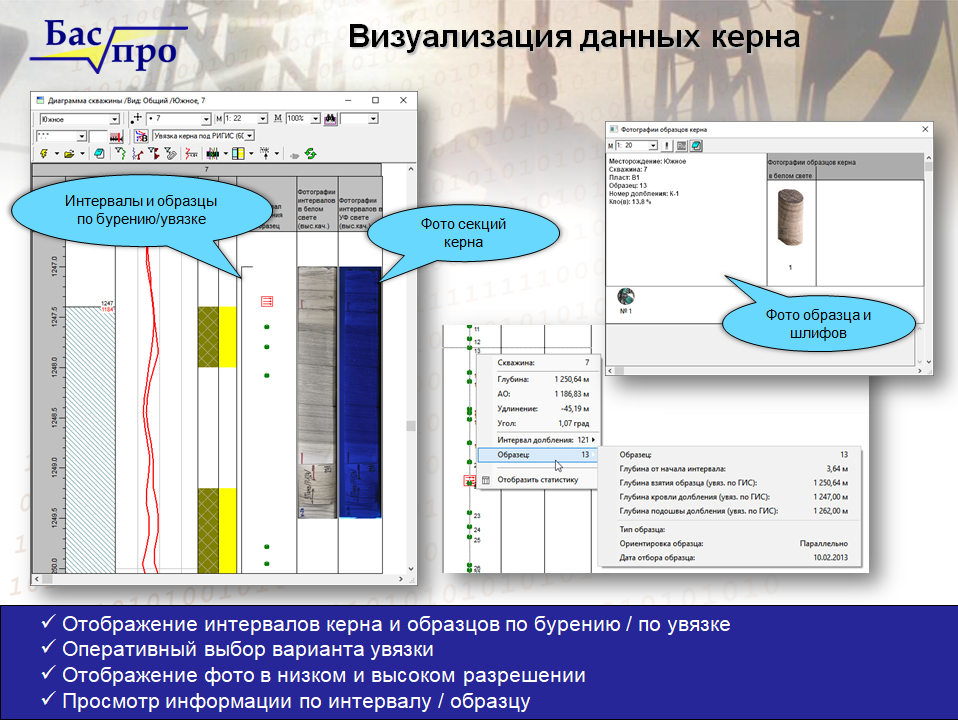Viewport: 958px width, 720px height.
Task: Click the upper yellow lithology interval
Action: pos(228,337)
